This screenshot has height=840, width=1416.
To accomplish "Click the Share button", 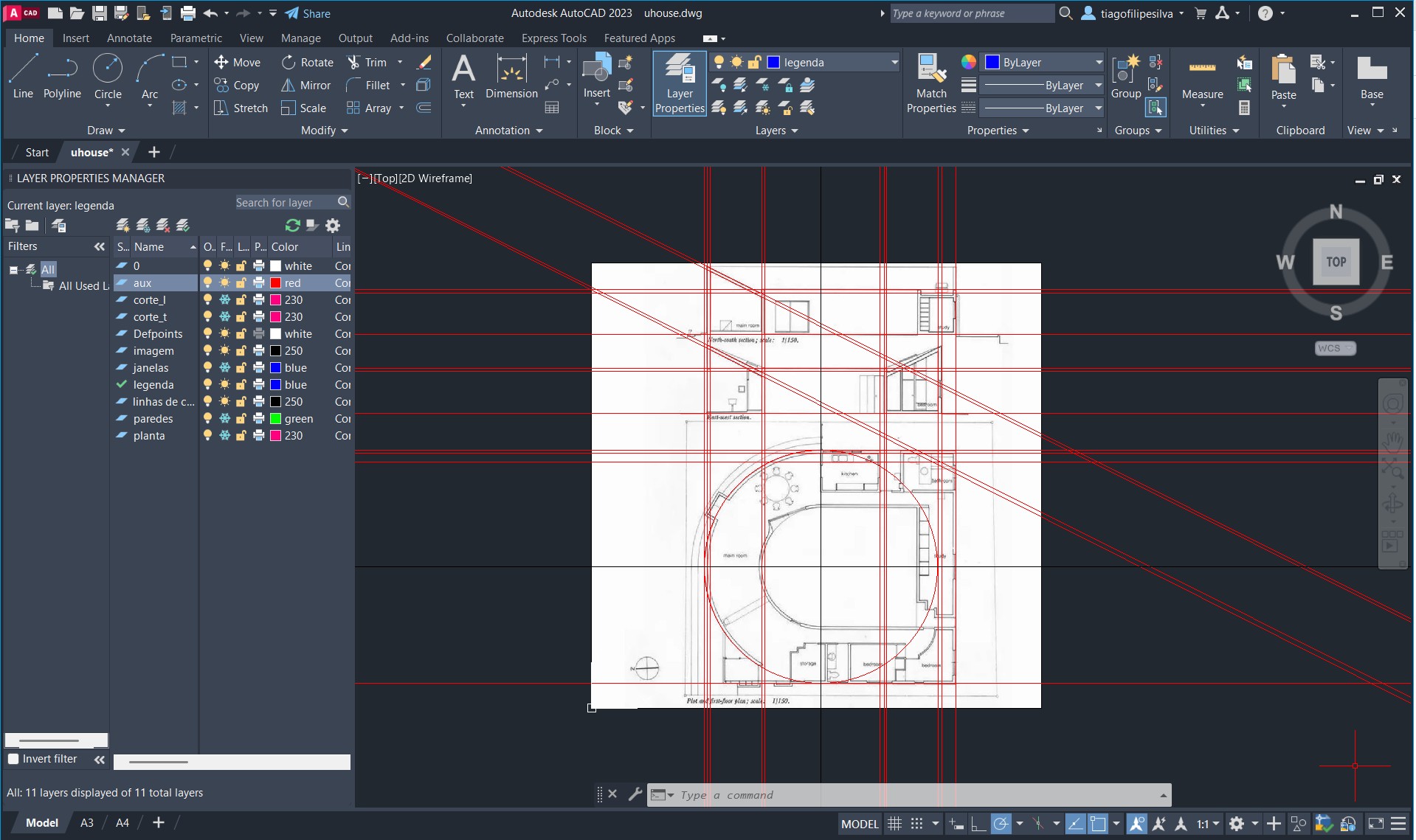I will [308, 13].
